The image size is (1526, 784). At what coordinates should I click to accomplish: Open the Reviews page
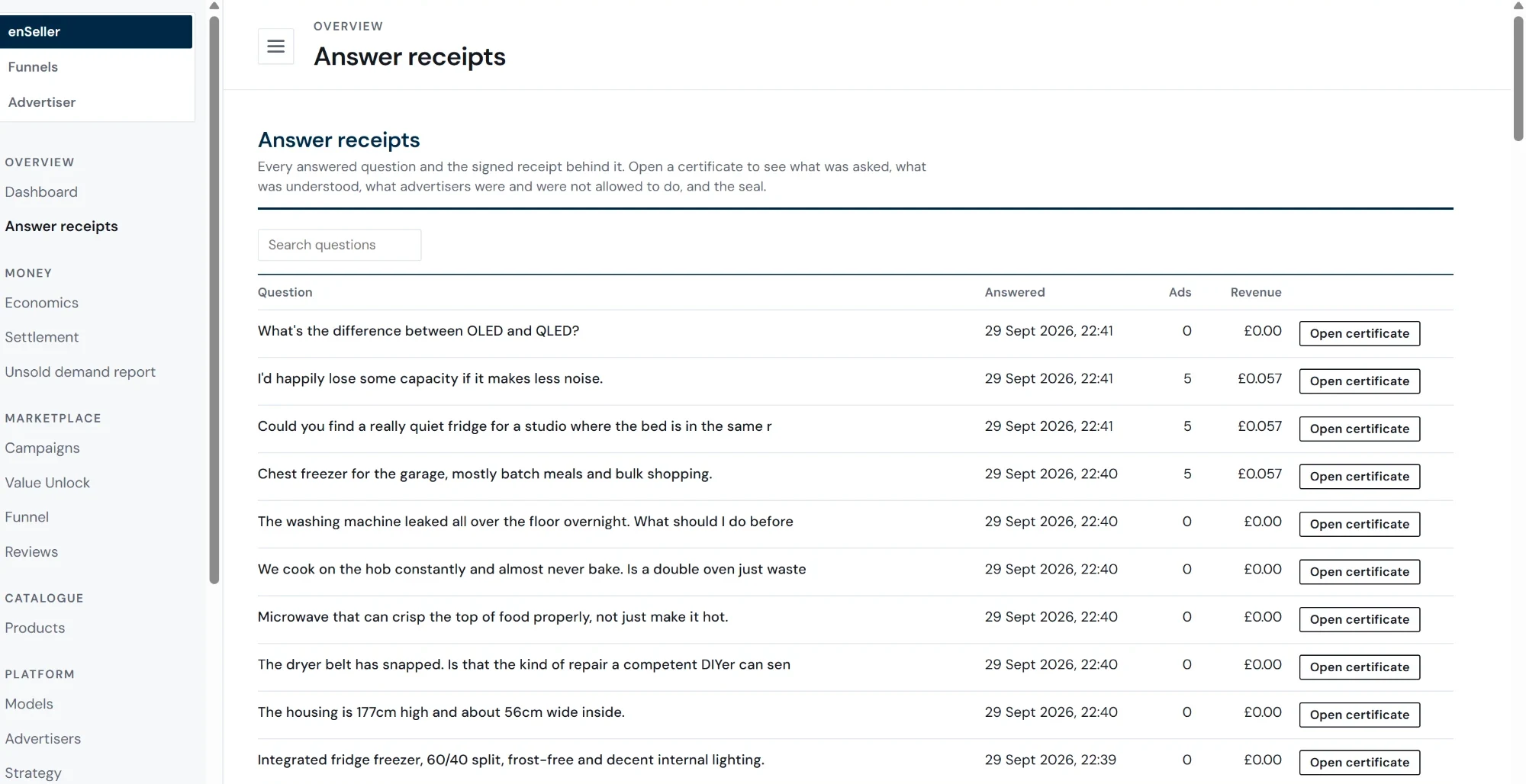(31, 552)
